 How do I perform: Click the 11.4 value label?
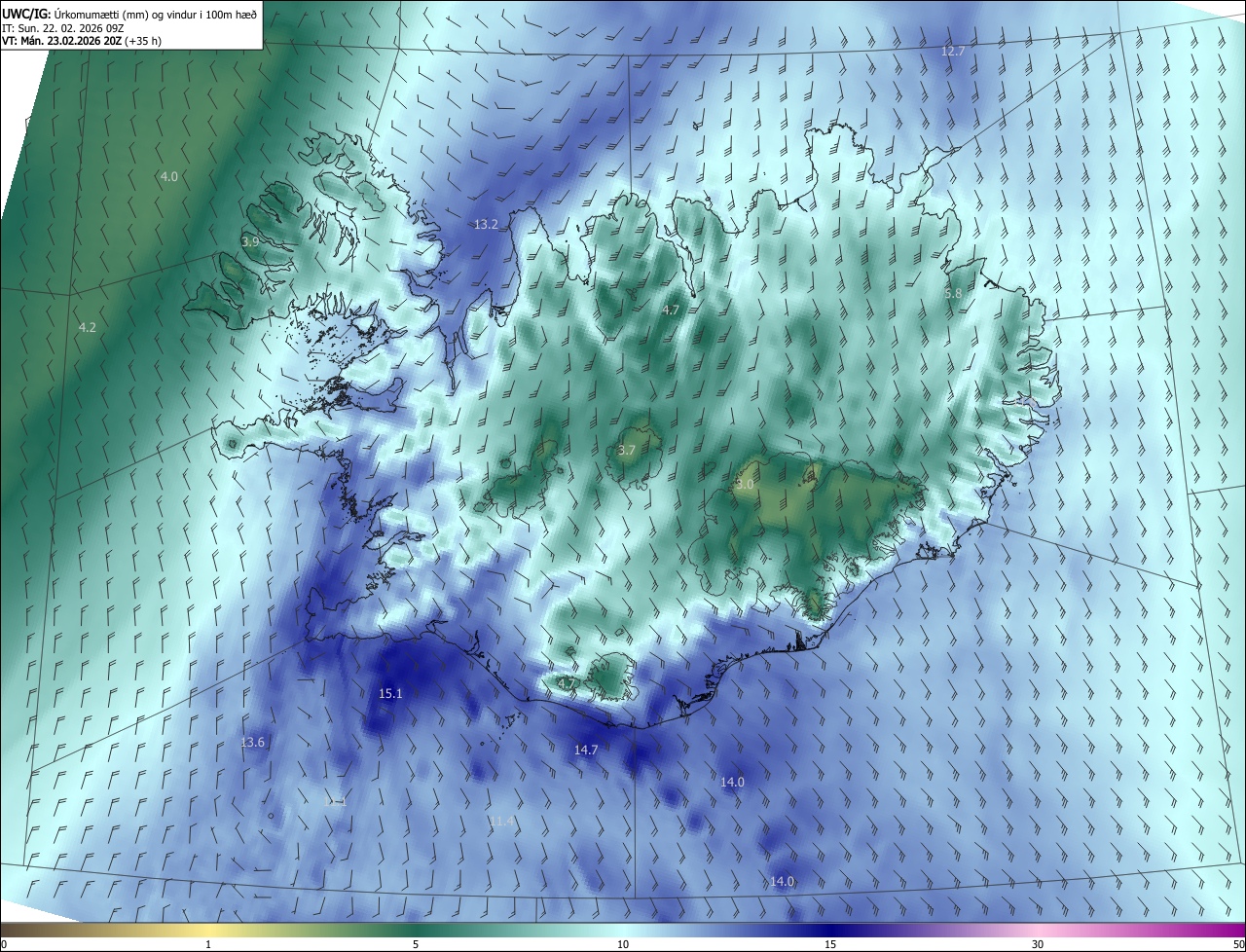point(501,822)
